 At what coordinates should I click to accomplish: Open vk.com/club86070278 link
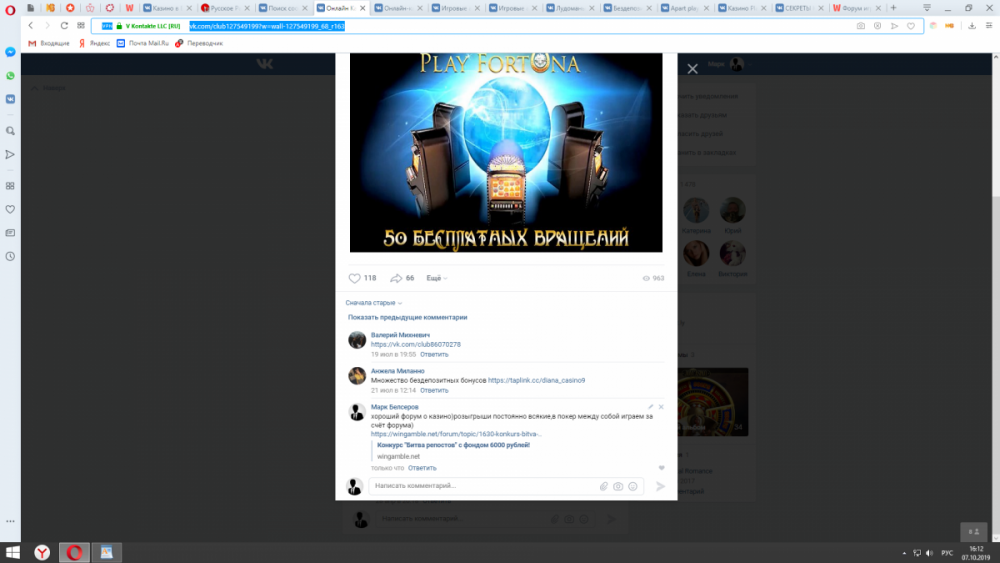(x=416, y=344)
